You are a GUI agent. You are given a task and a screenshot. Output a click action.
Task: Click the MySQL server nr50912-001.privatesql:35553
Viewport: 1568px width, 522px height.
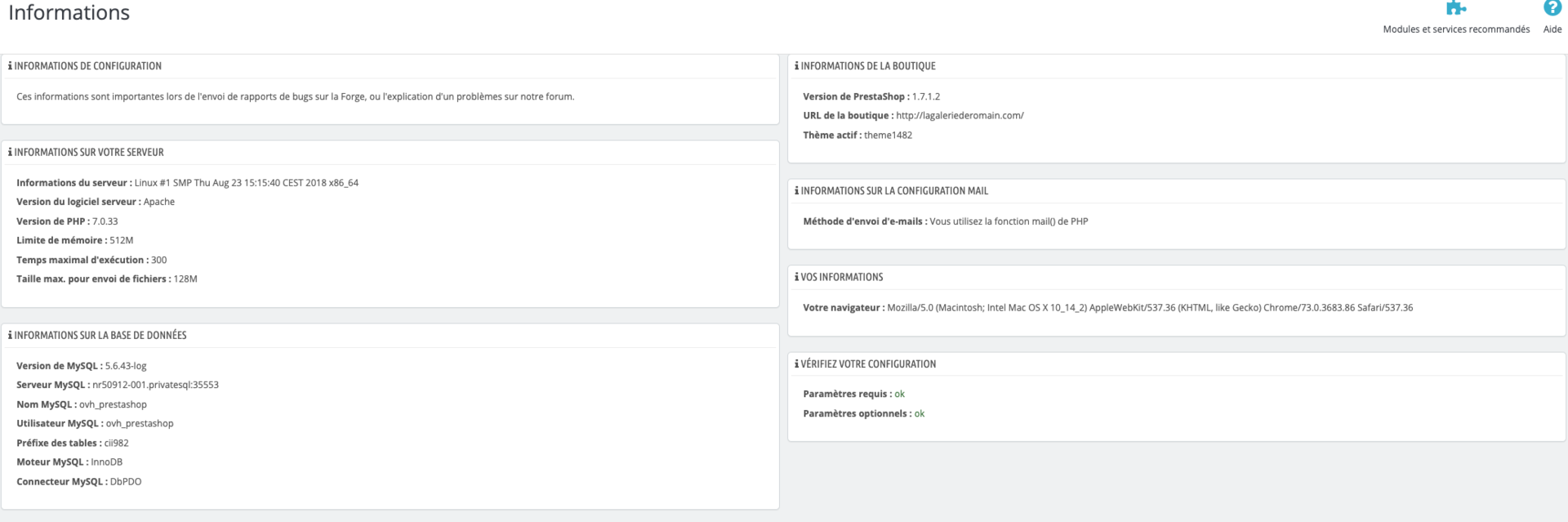(156, 385)
